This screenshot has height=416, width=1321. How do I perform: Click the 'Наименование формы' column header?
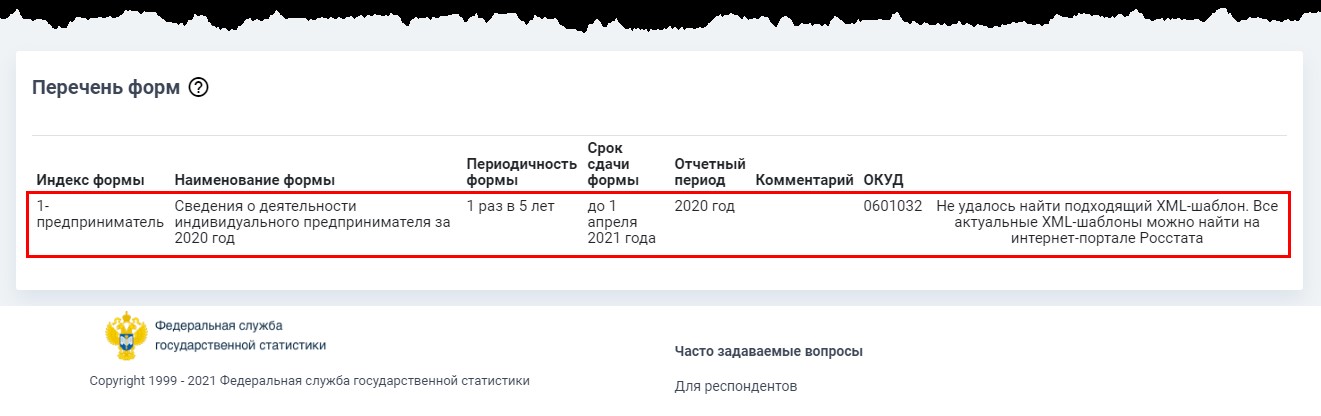tap(254, 180)
